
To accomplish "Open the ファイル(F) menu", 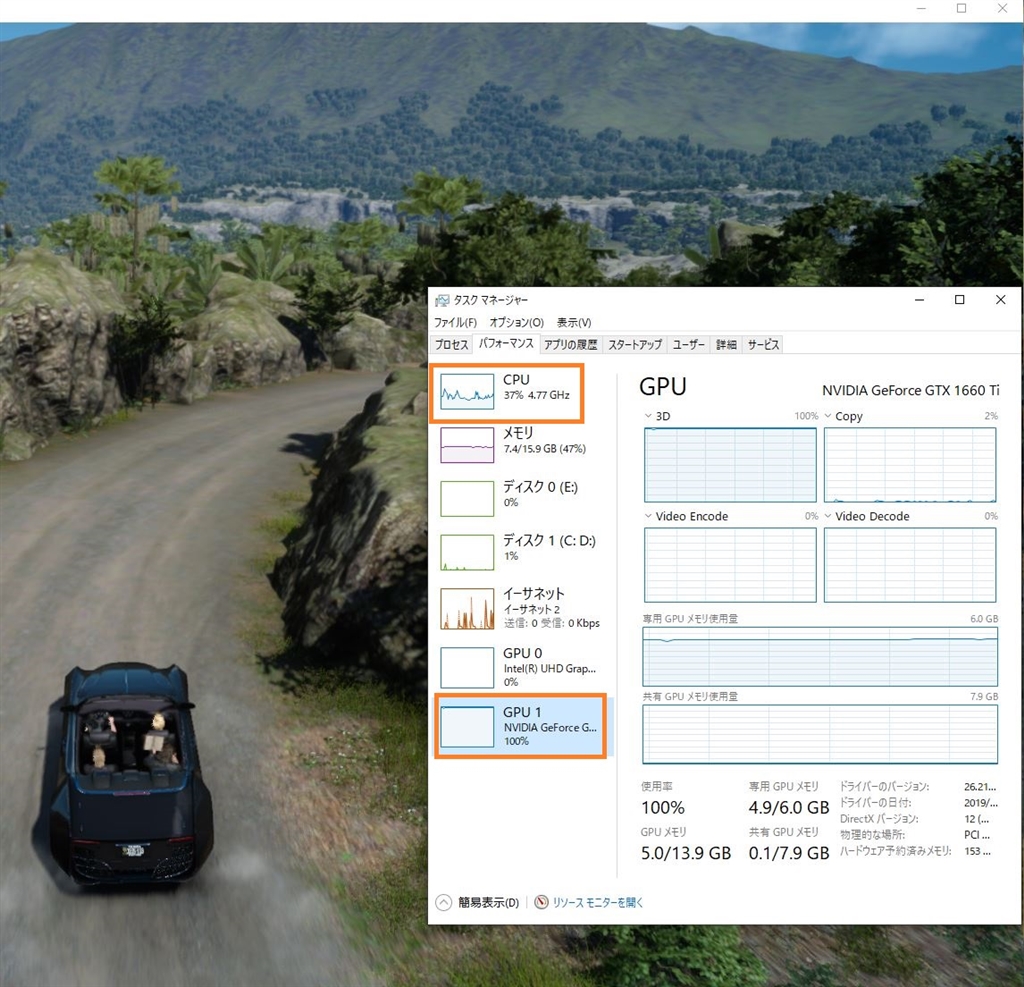I will coord(455,322).
